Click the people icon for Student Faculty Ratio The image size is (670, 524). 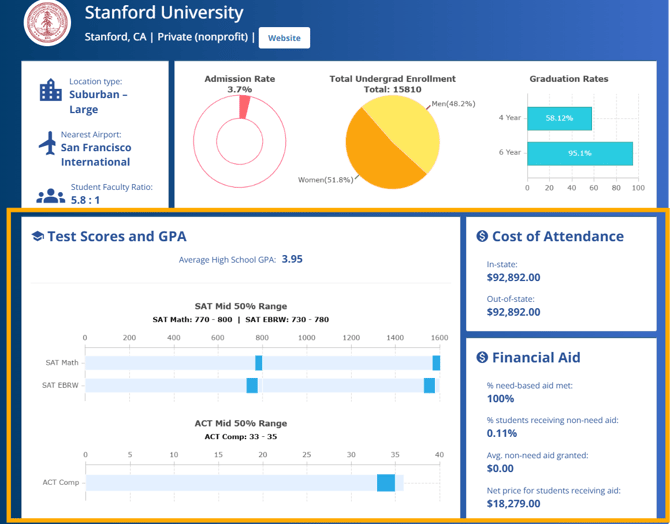click(50, 196)
